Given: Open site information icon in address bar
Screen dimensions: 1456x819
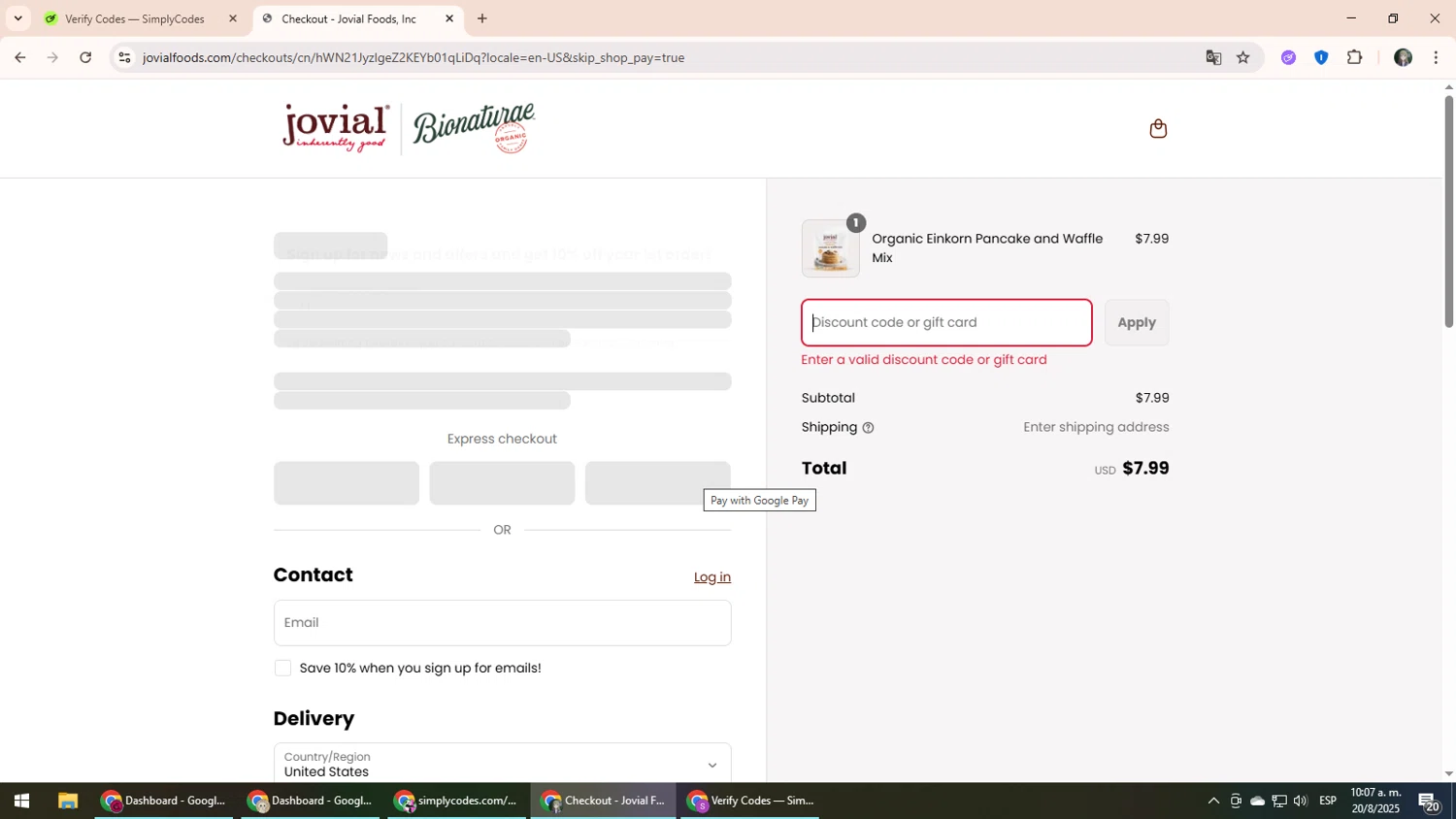Looking at the screenshot, I should [123, 58].
